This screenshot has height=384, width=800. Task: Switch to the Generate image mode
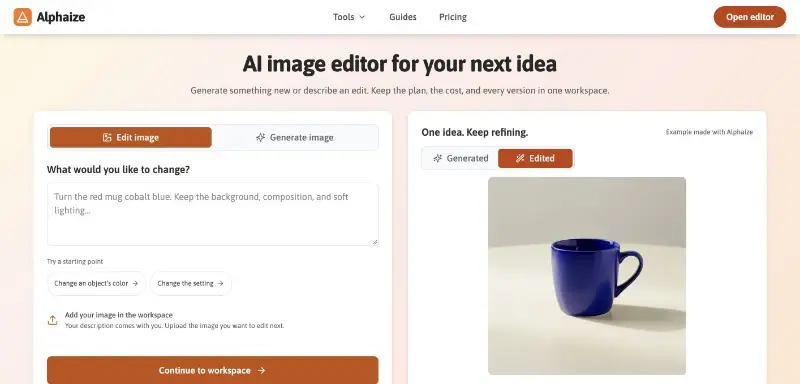tap(295, 138)
